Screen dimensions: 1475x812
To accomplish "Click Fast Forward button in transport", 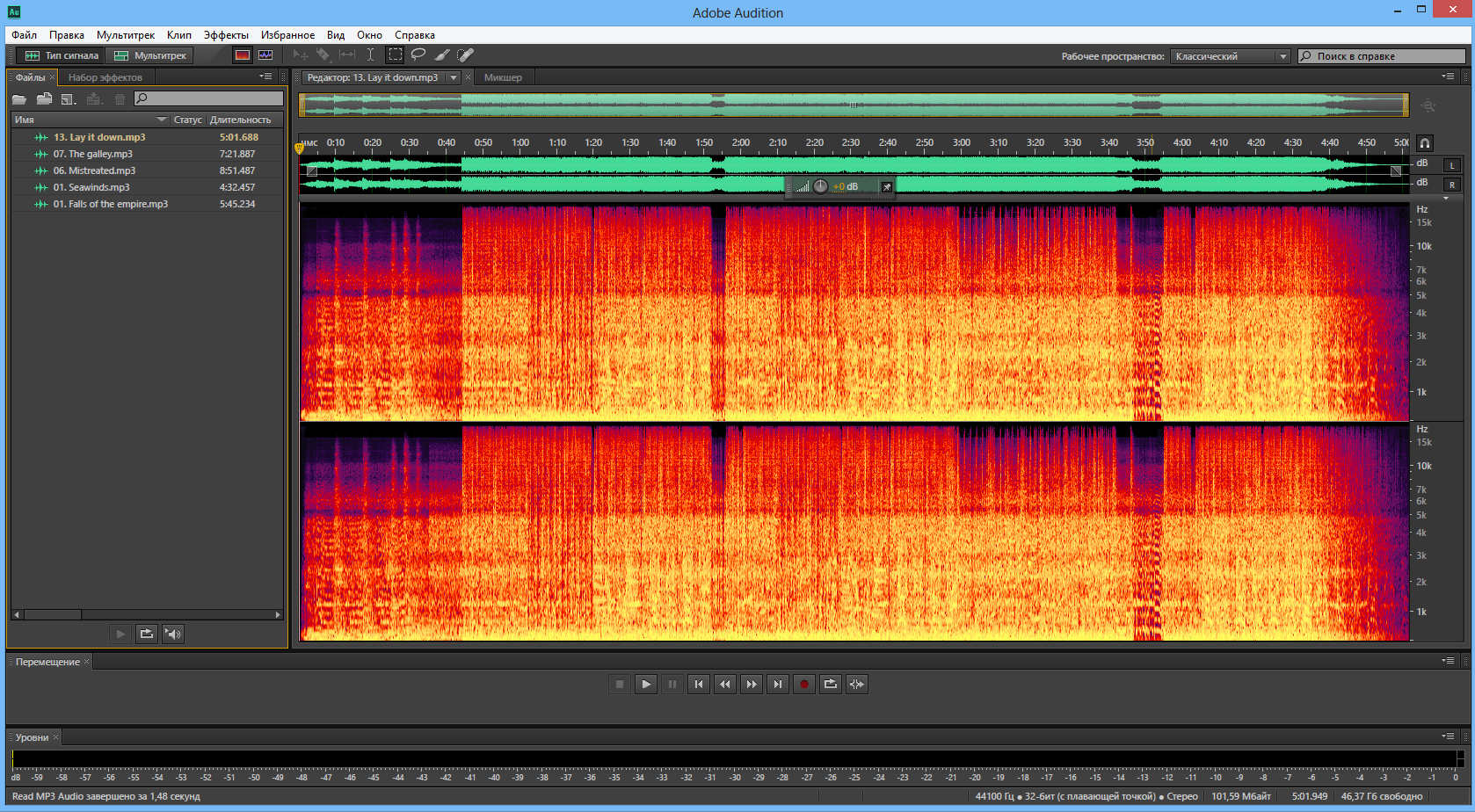I will (x=752, y=684).
